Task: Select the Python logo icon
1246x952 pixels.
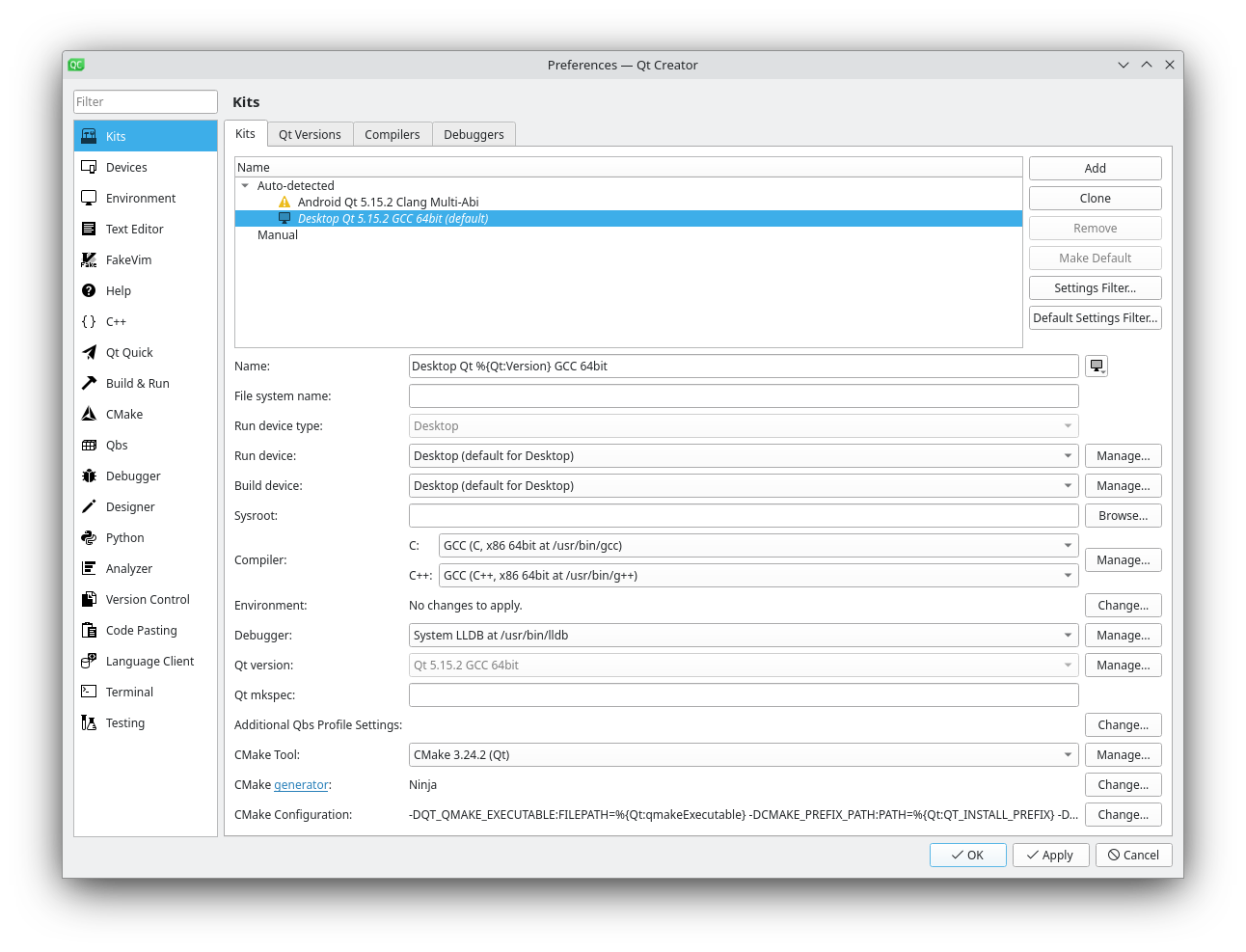Action: 89,537
